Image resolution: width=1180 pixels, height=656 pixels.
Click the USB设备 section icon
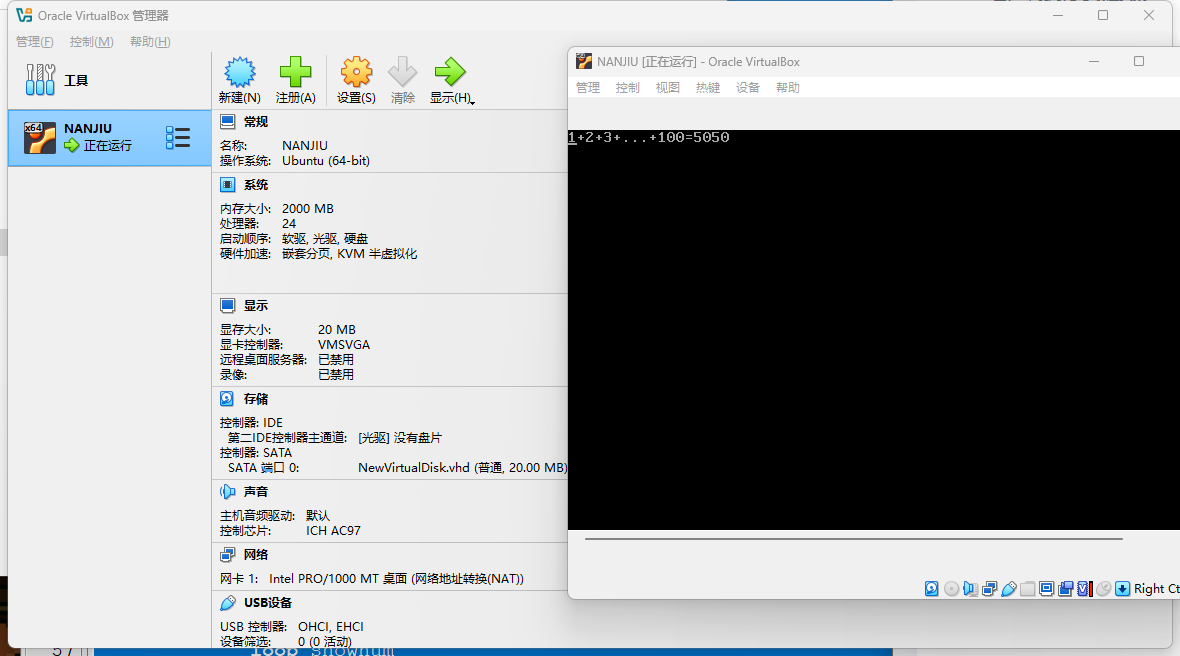pyautogui.click(x=227, y=603)
